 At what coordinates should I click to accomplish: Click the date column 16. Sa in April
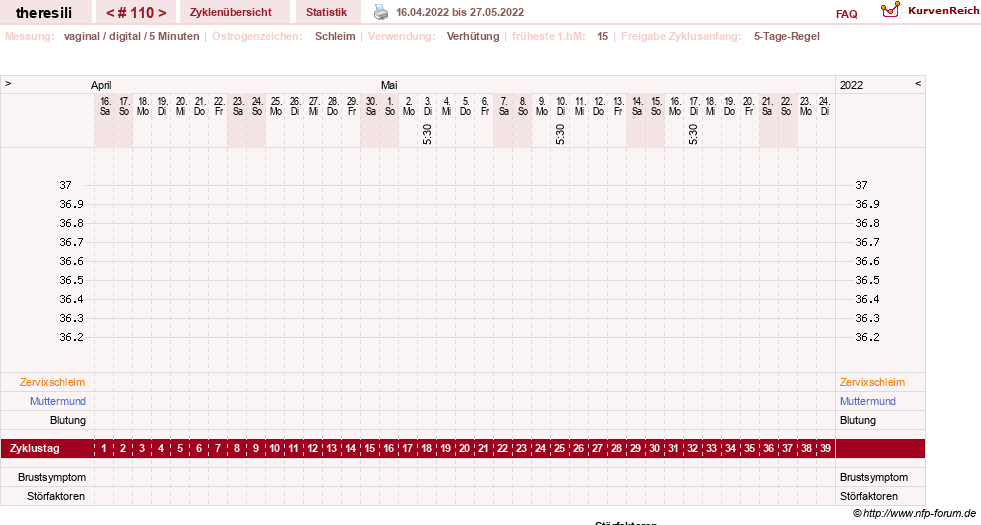click(104, 106)
